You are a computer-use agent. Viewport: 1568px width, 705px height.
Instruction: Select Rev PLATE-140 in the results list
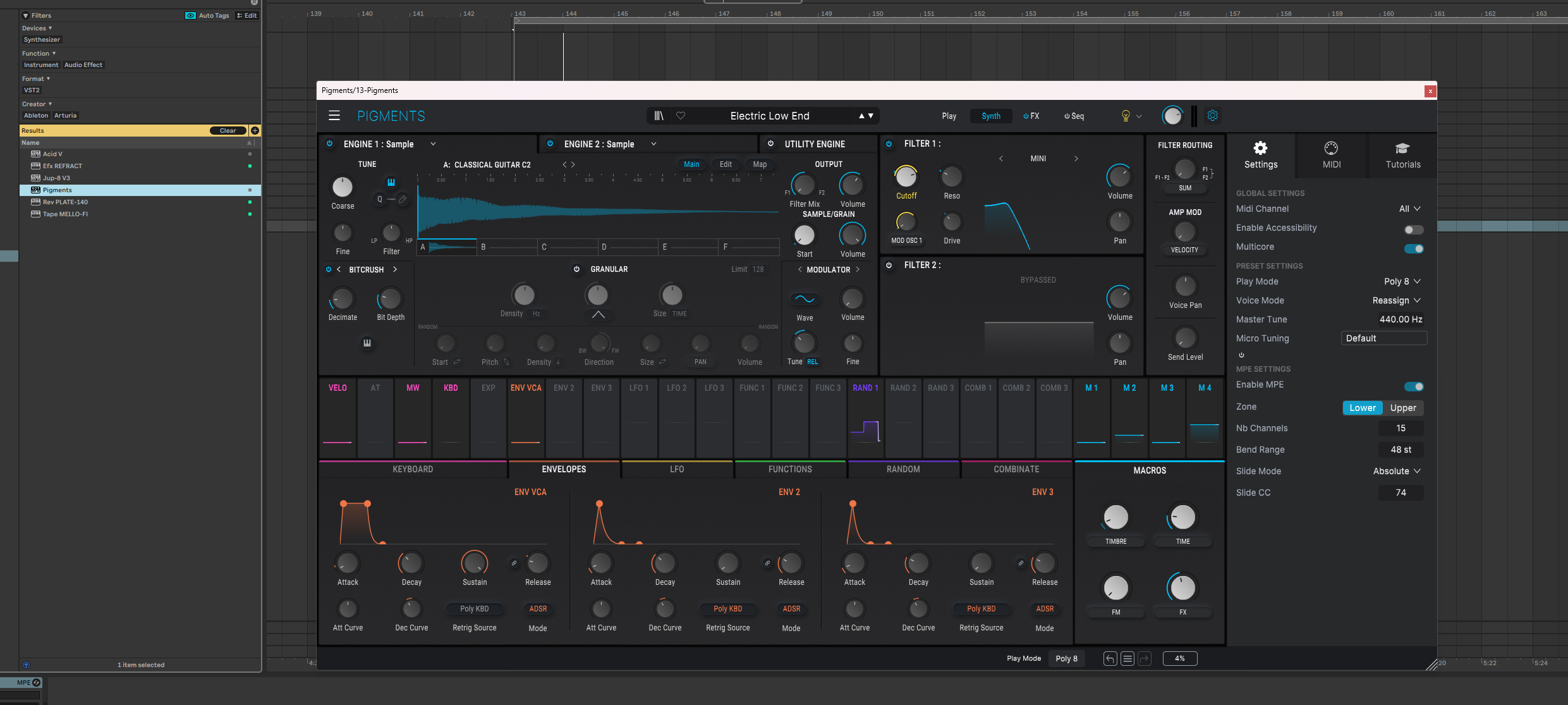tap(140, 202)
